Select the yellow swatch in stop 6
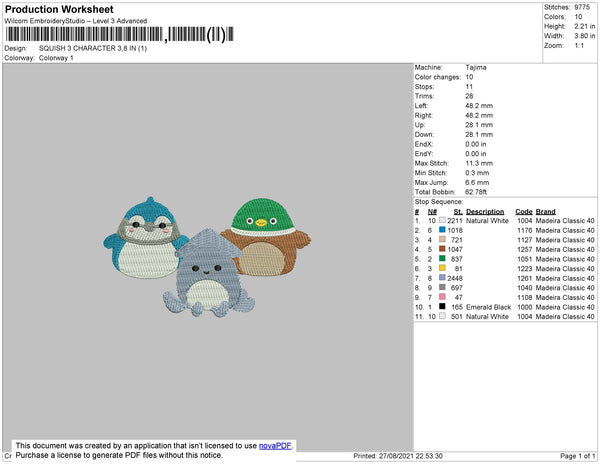 [442, 268]
